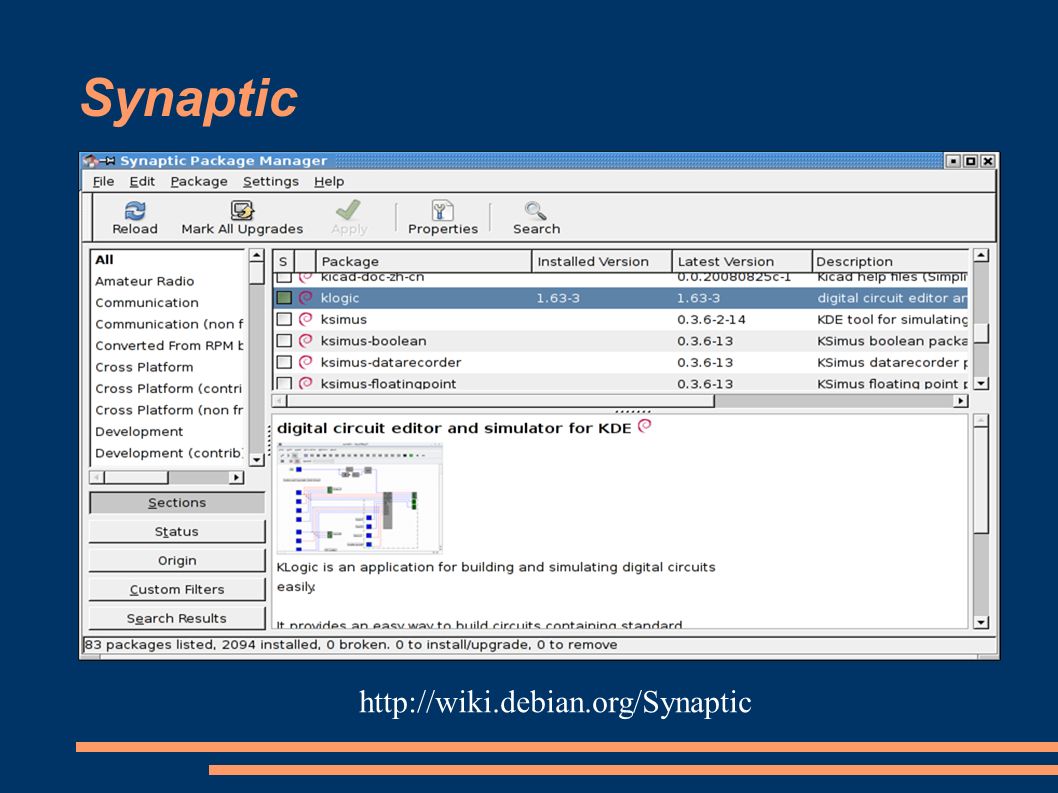This screenshot has height=793, width=1058.
Task: Open the klogic screenshot thumbnail
Action: point(360,499)
